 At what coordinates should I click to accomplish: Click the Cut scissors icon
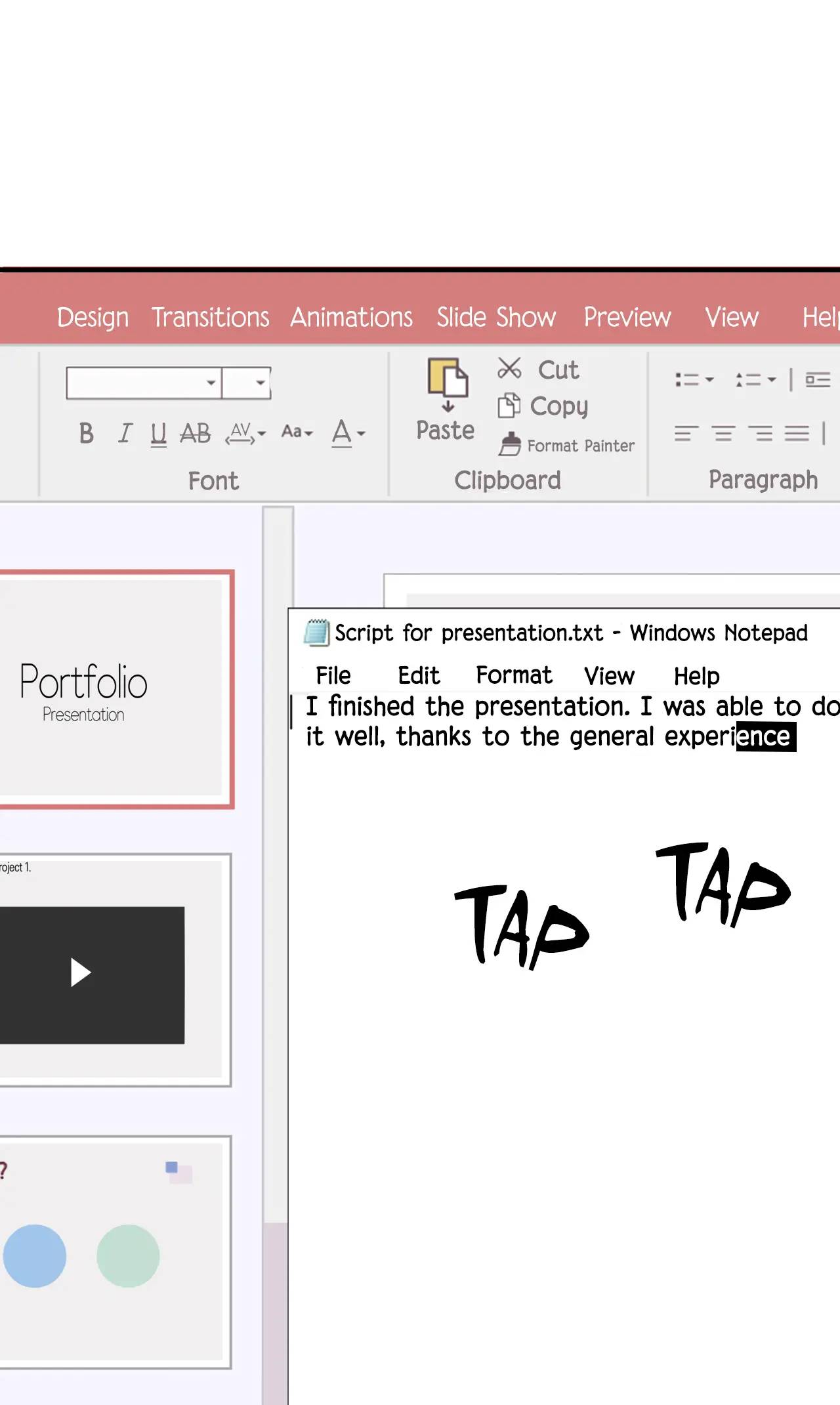point(509,369)
